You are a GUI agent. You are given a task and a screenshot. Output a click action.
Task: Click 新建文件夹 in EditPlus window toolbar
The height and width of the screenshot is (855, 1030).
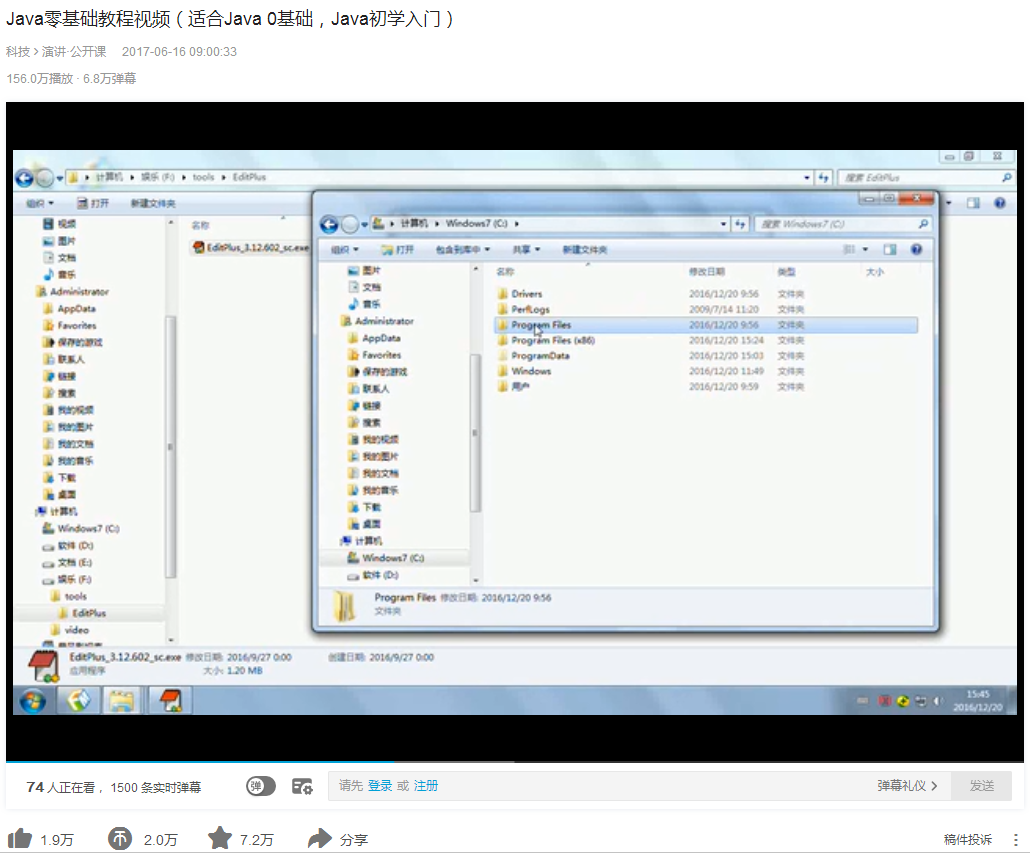tap(153, 203)
